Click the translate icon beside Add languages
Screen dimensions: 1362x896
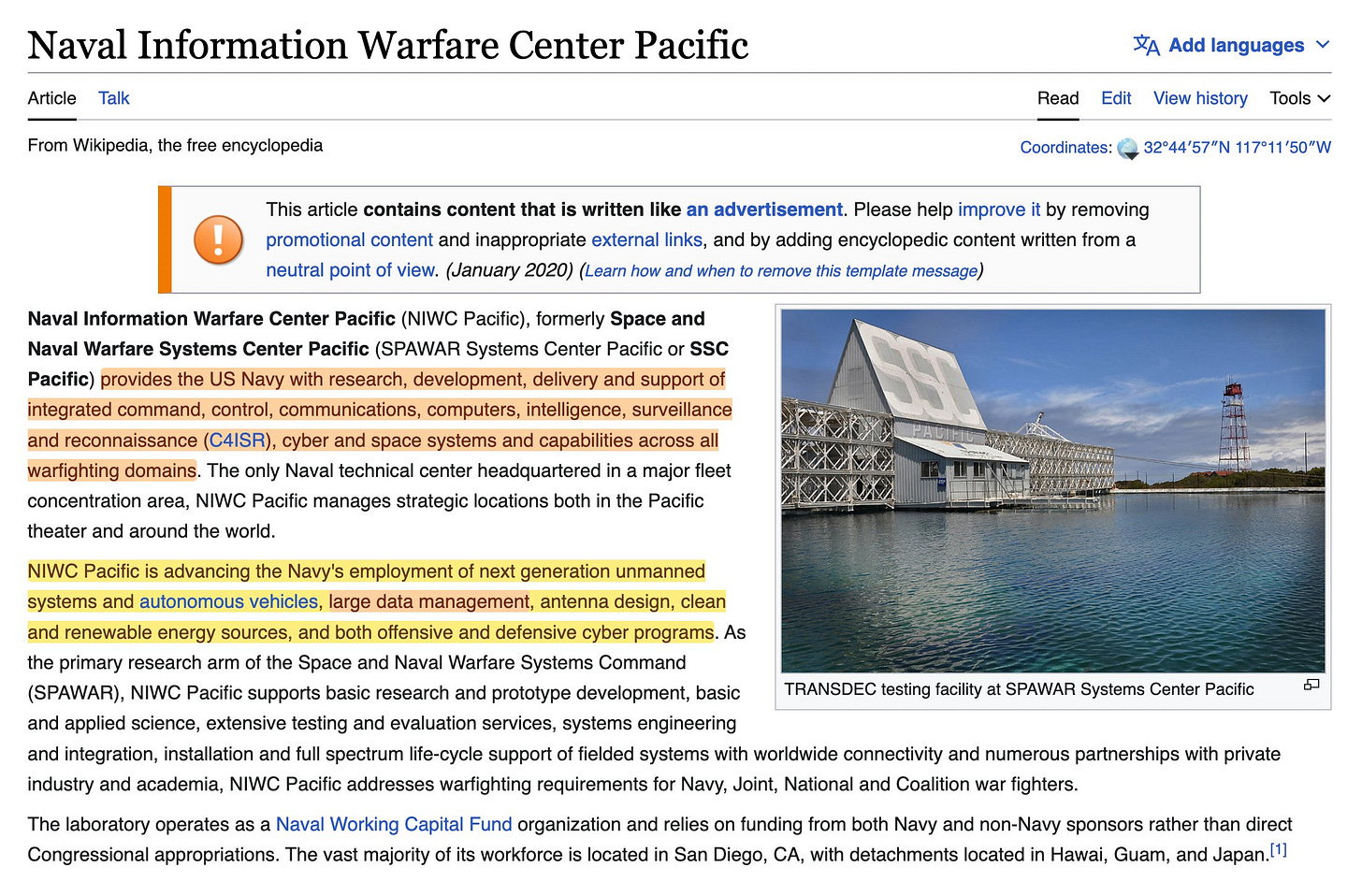(1146, 45)
